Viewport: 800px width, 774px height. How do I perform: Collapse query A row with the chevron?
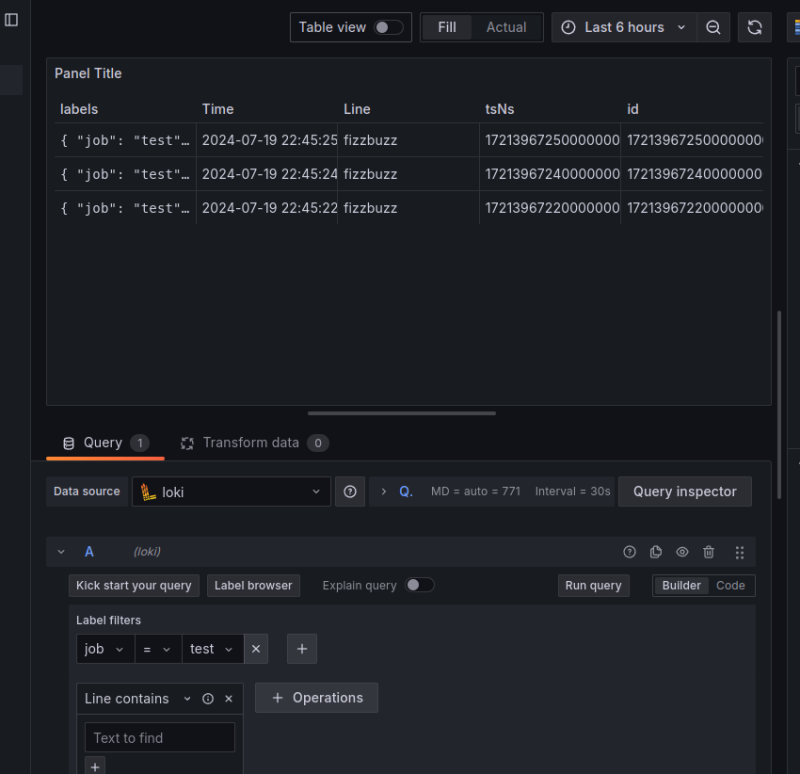(61, 552)
